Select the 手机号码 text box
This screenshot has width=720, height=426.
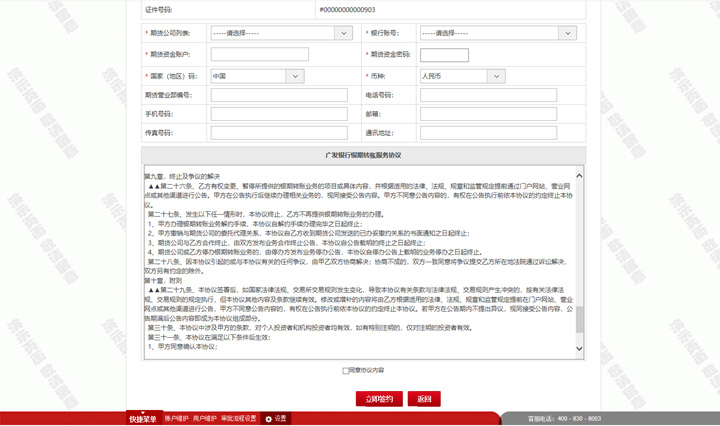pos(264,114)
